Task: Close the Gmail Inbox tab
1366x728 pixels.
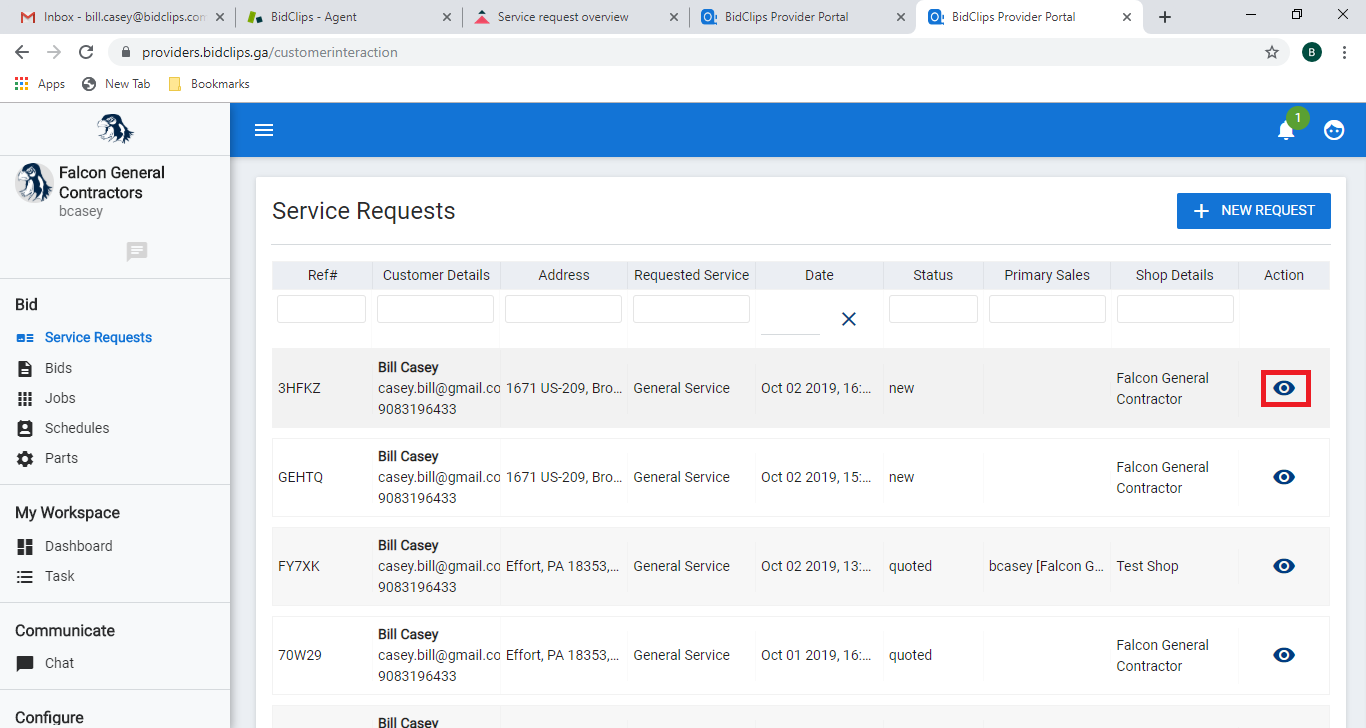Action: [x=220, y=17]
